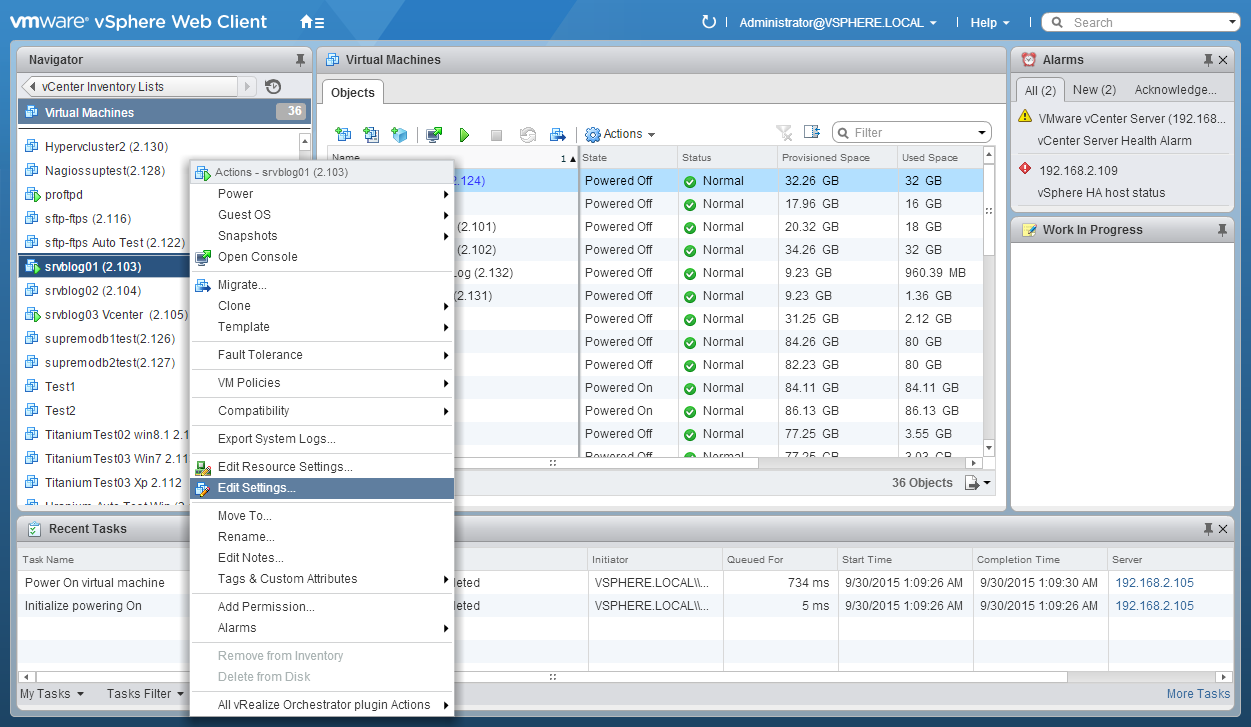Choose Rename... in context menu
Viewport: 1251px width, 727px height.
tap(321, 537)
